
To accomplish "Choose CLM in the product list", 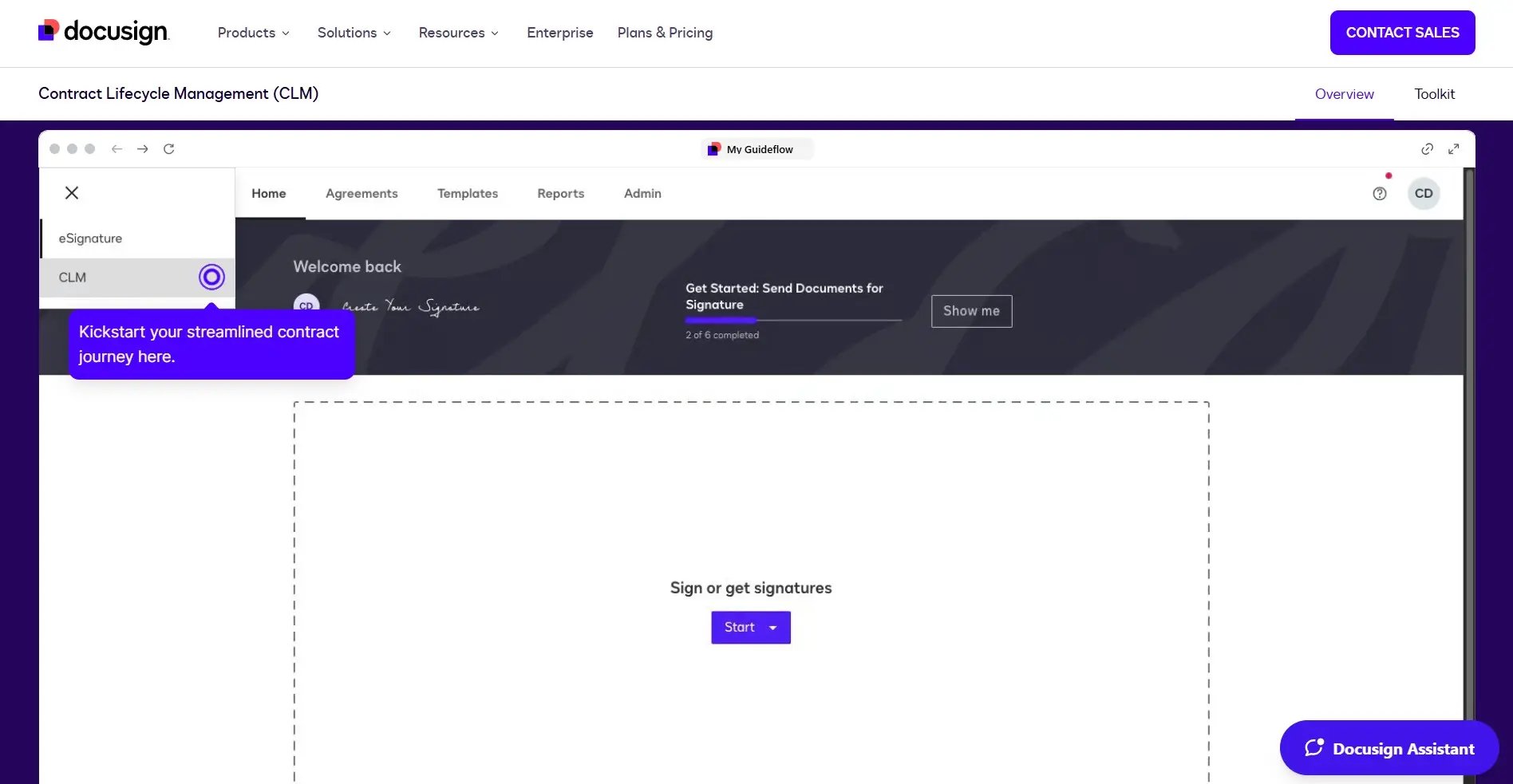I will pos(137,278).
